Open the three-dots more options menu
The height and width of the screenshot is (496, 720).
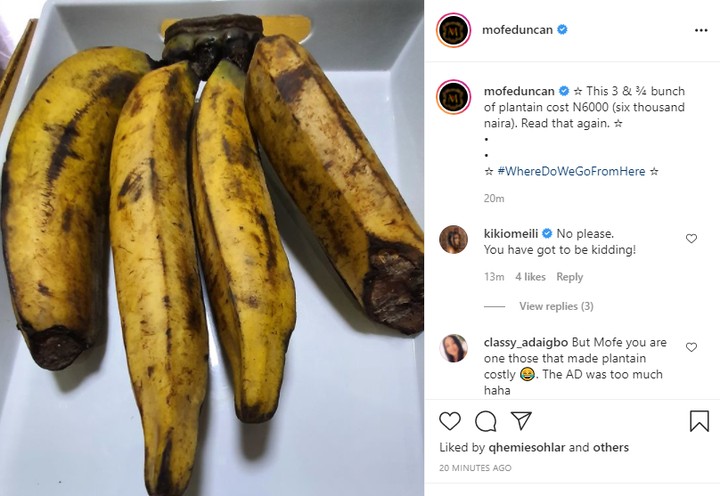pyautogui.click(x=699, y=30)
